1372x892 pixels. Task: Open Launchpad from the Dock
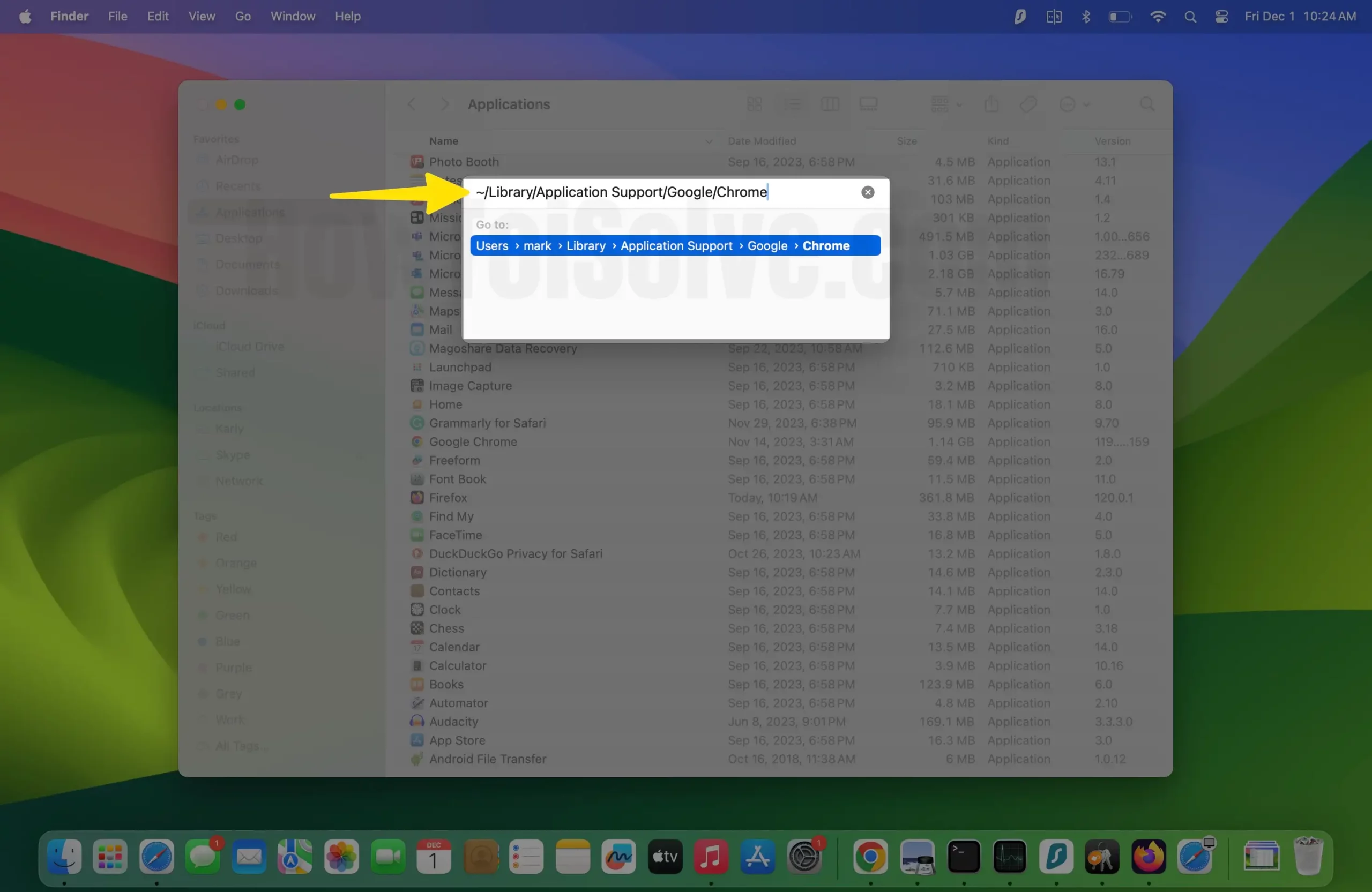tap(110, 856)
